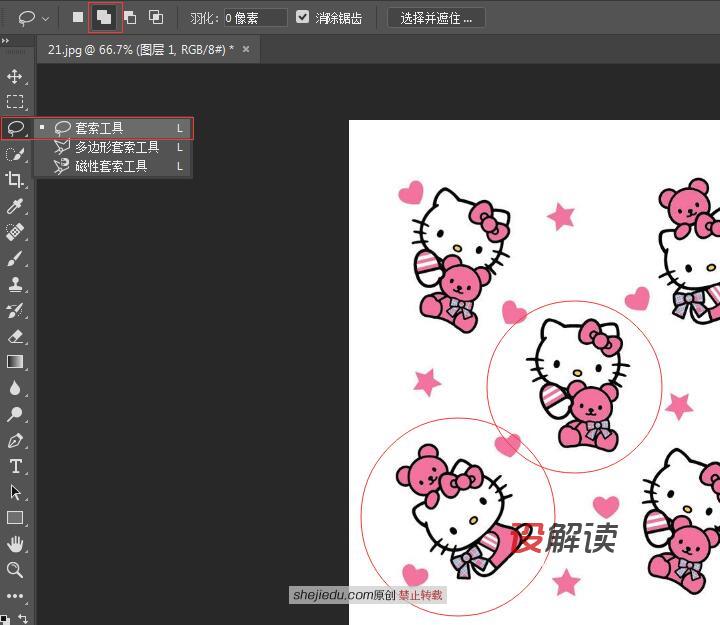
Task: Select the Dodge tool
Action: (15, 414)
